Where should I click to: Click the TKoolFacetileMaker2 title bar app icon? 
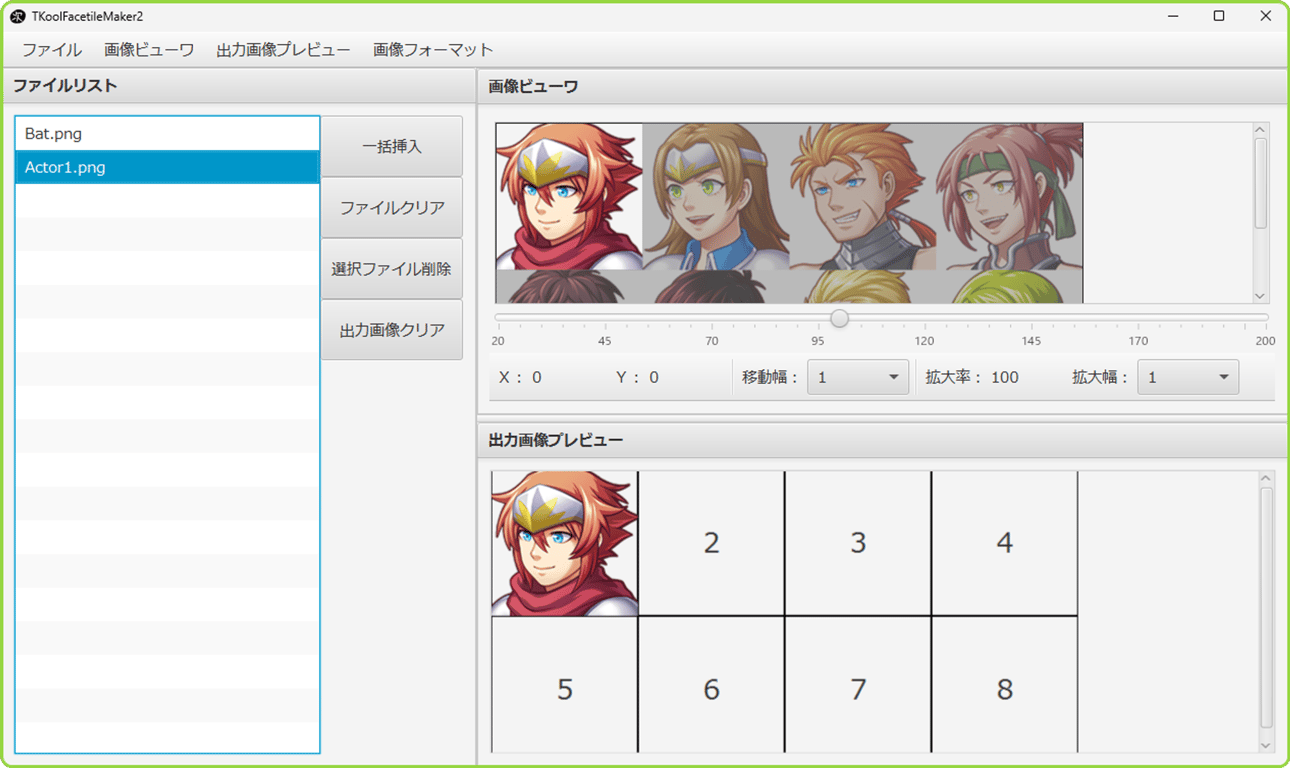18,16
